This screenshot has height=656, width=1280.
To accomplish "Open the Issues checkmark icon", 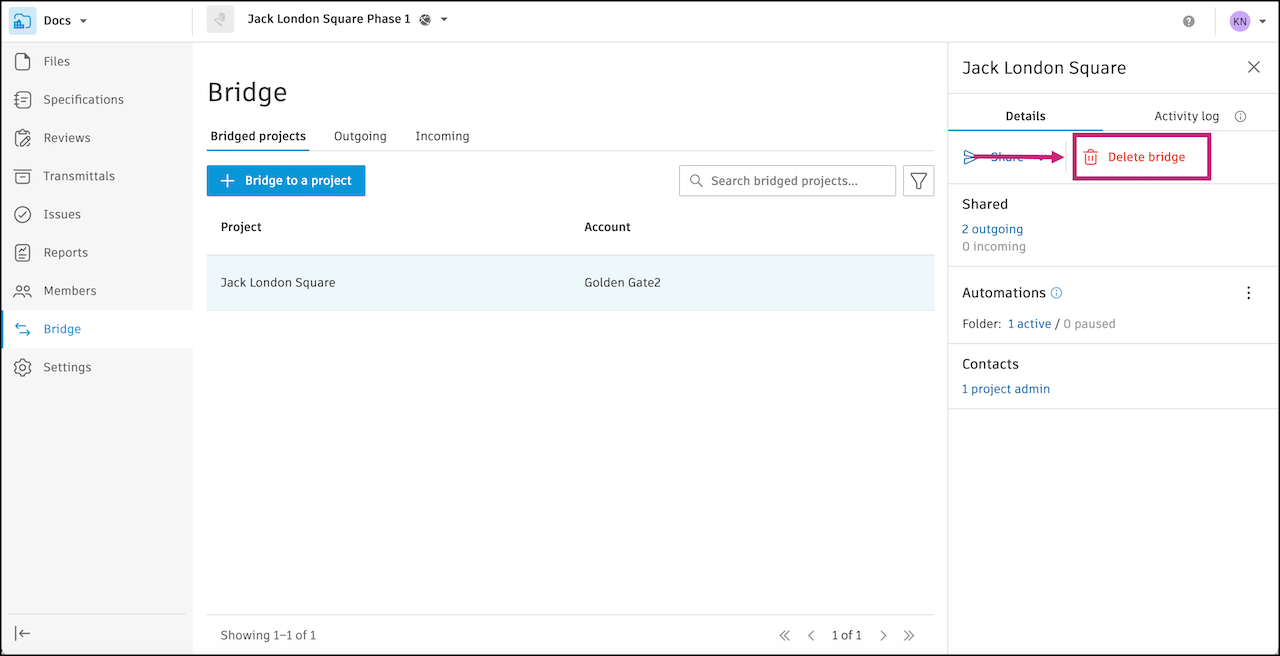I will [x=23, y=215].
